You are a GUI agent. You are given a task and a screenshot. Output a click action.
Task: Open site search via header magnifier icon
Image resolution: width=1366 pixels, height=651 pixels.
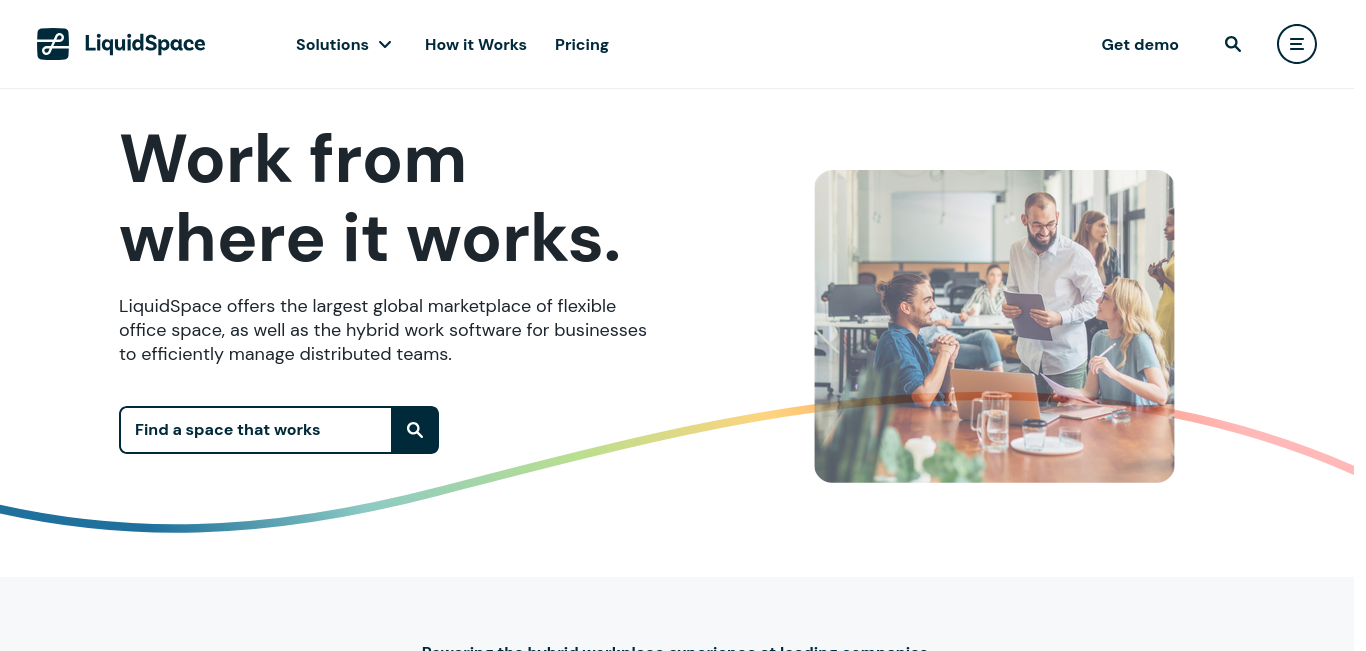pyautogui.click(x=1233, y=44)
